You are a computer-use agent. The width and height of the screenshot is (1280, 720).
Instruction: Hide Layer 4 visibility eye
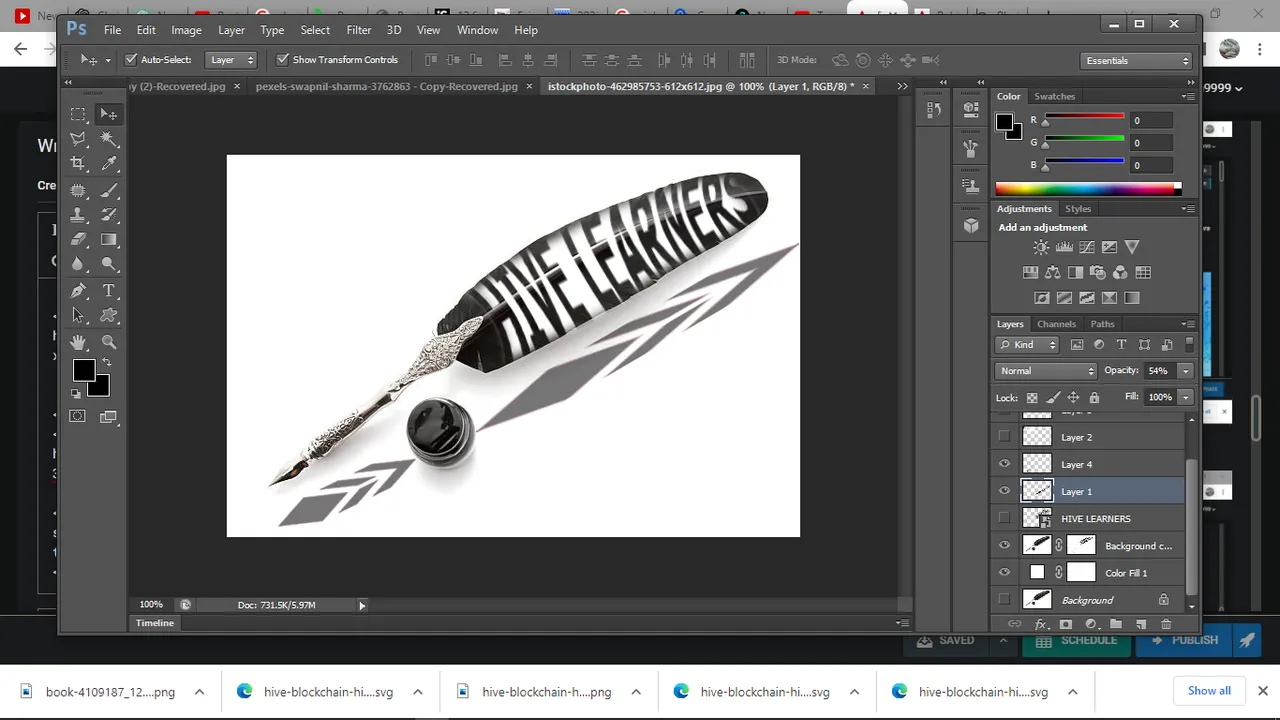tap(1005, 464)
